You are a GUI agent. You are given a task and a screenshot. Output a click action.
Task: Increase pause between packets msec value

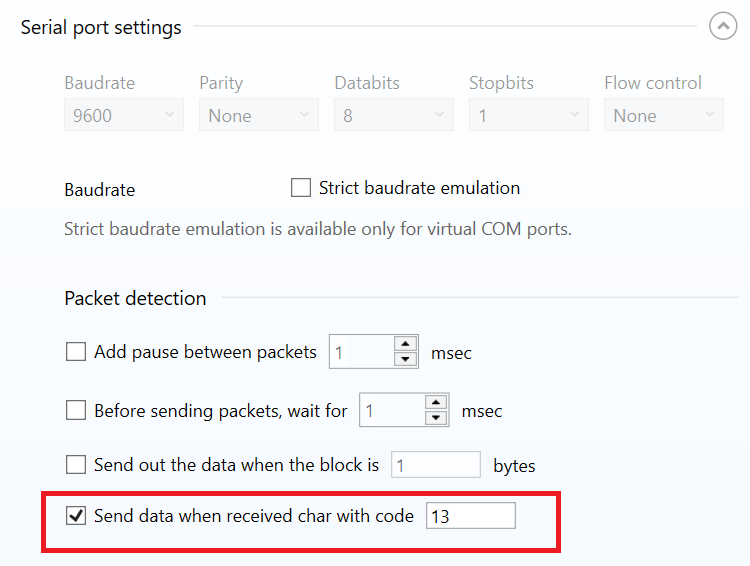point(405,345)
